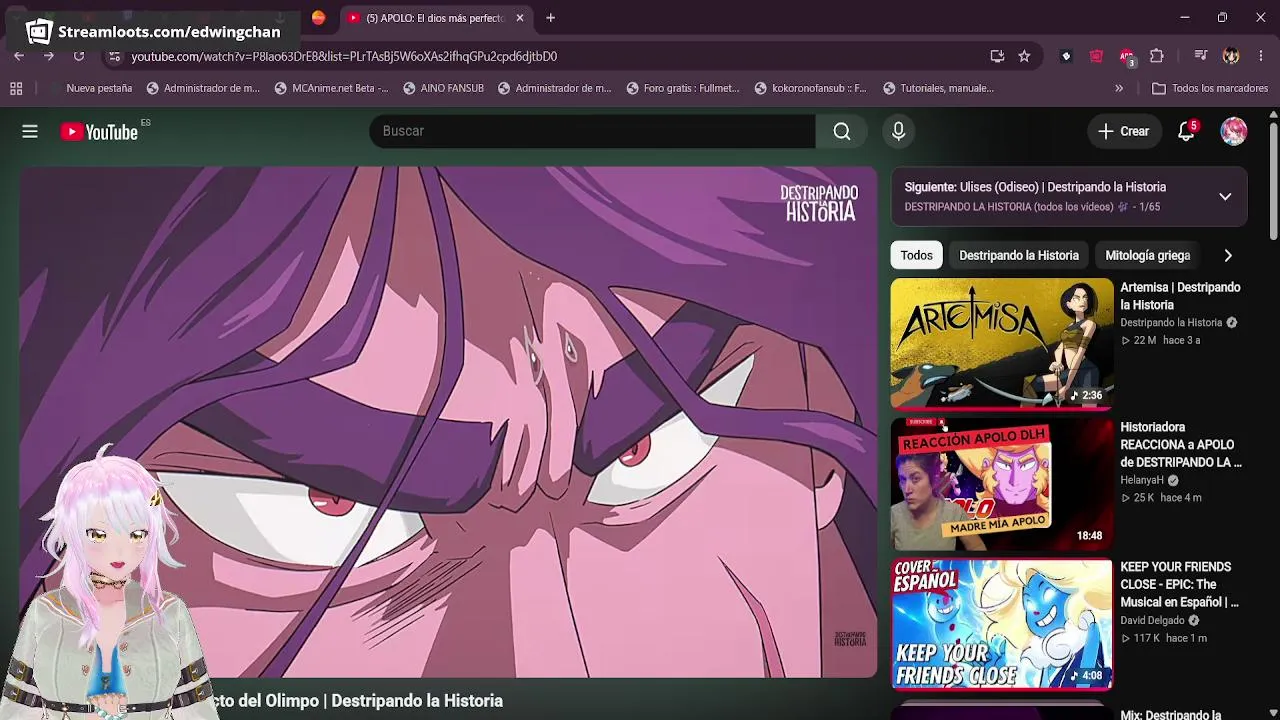Visit David Delgado channel name
This screenshot has width=1280, height=720.
(1152, 620)
